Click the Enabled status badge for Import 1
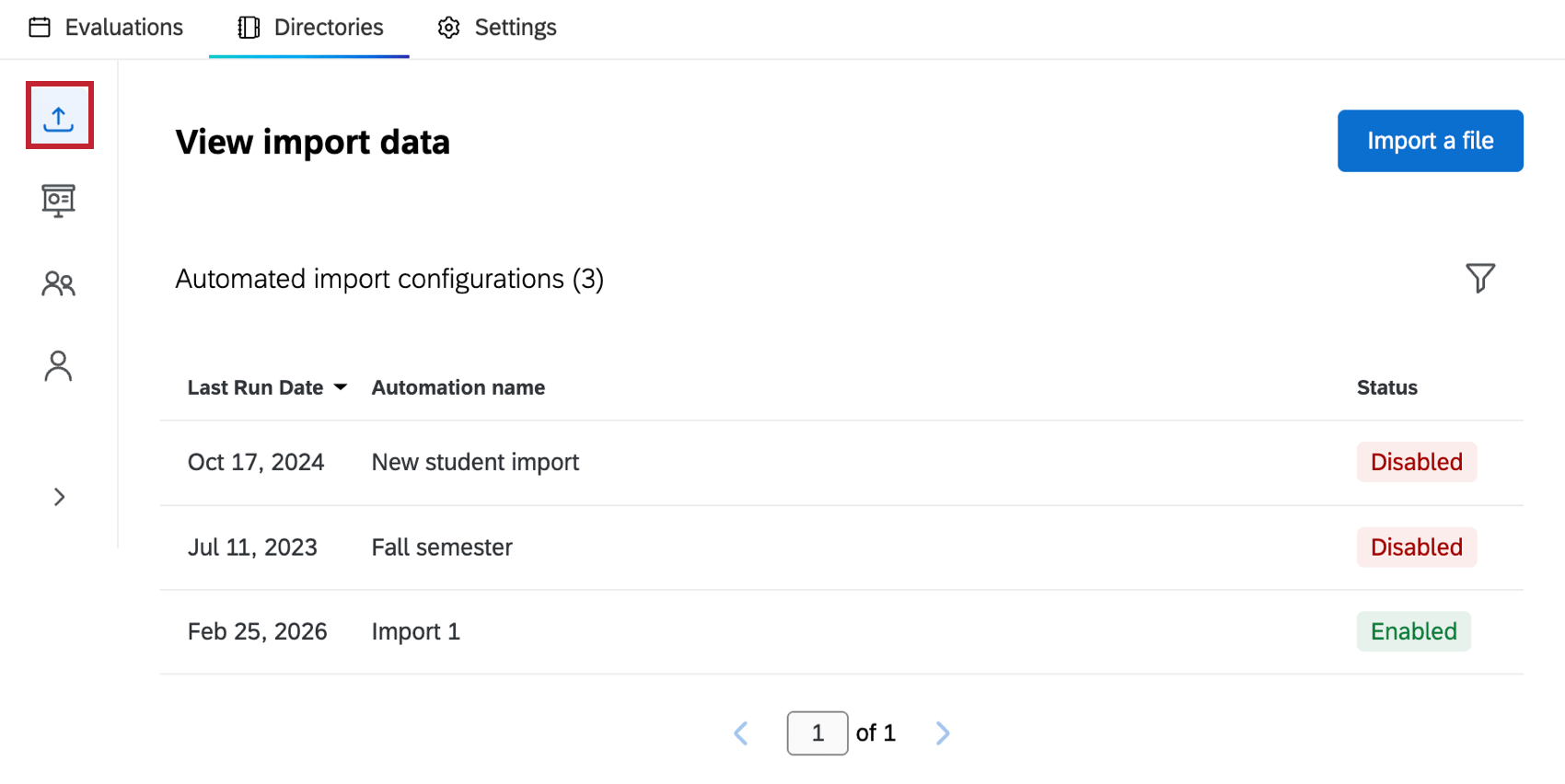Screen dimensions: 1565x784 pos(1413,631)
